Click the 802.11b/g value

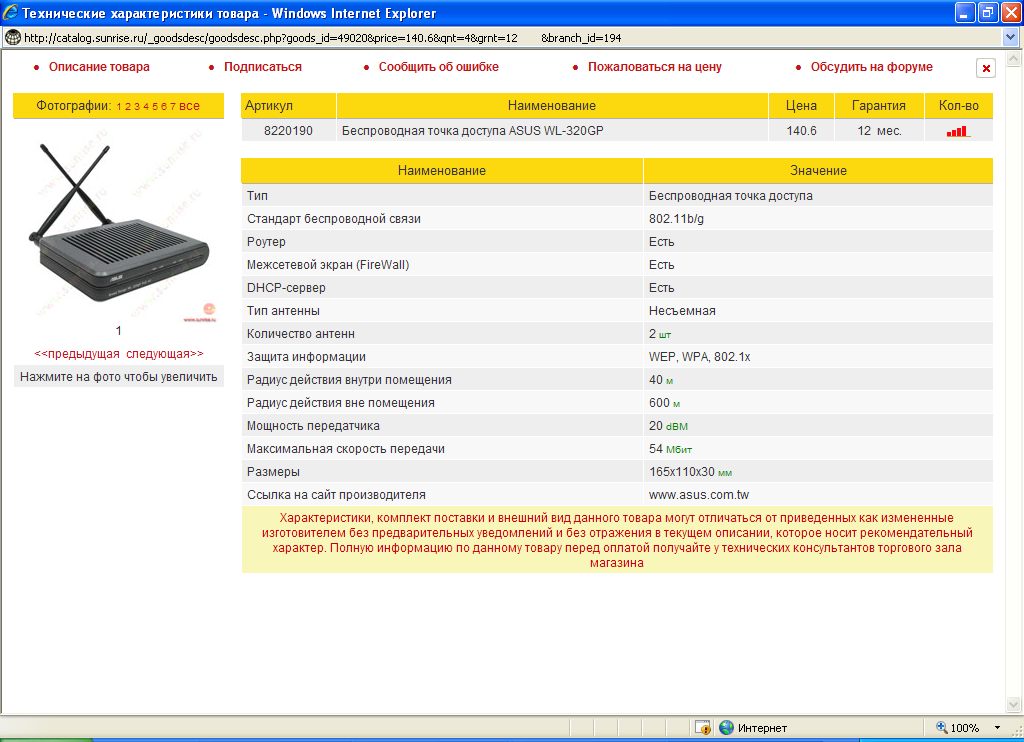[677, 219]
